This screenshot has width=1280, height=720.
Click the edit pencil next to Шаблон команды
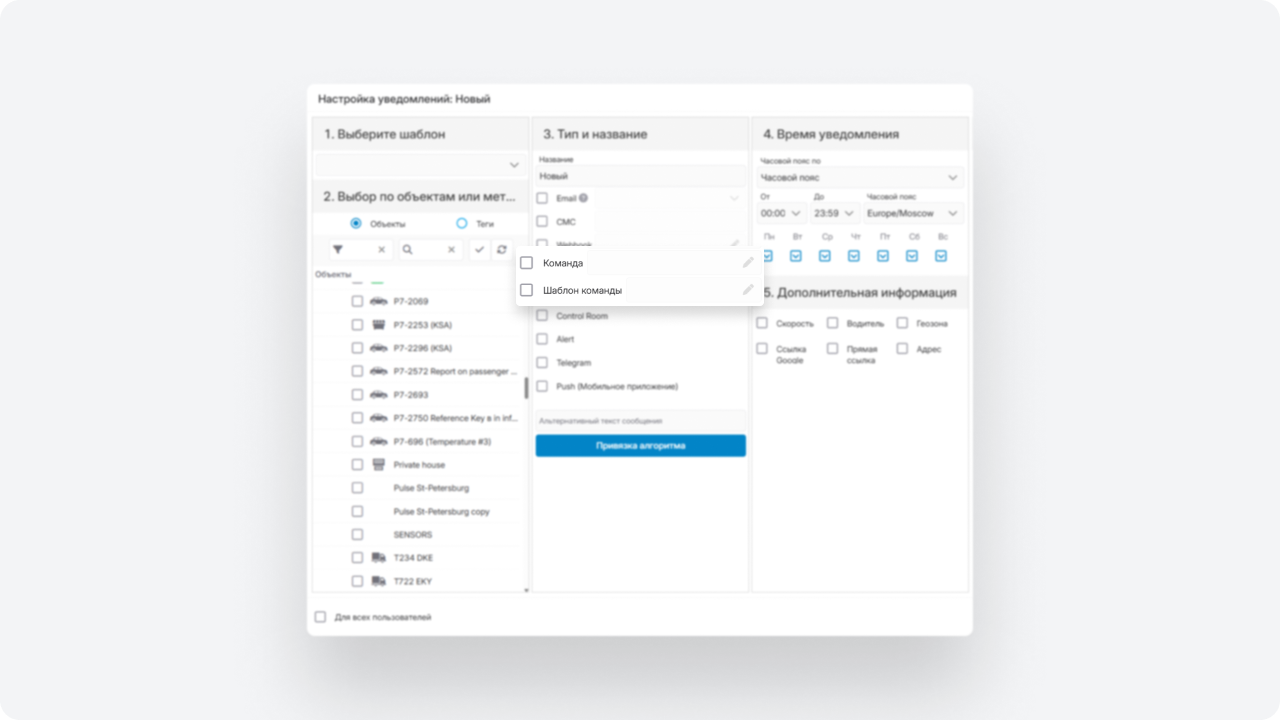[x=748, y=290]
